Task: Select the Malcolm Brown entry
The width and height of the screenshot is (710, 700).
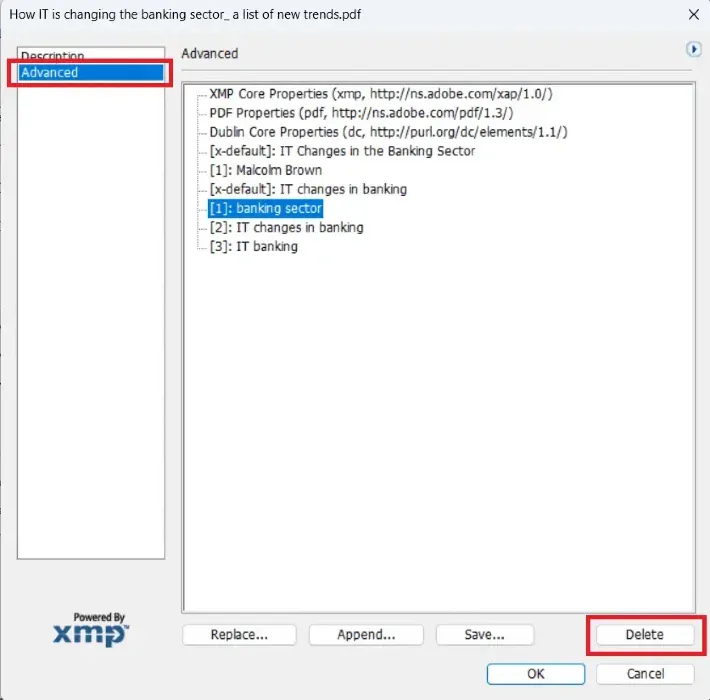Action: 265,170
